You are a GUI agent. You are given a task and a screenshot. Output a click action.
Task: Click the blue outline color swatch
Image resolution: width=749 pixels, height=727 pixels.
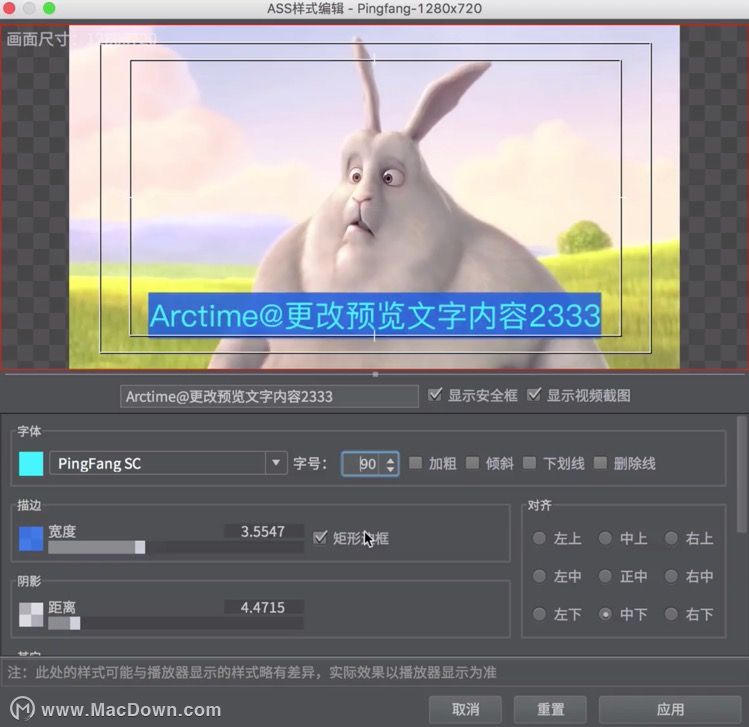[31, 538]
